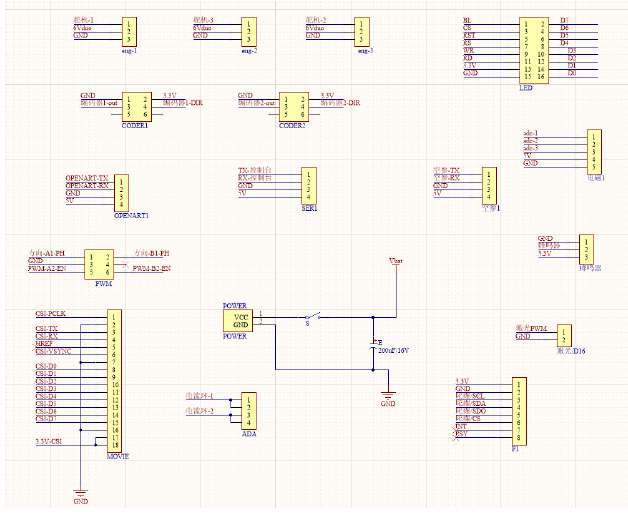628x513 pixels.
Task: Select the P1 eight-pin header
Action: coord(519,411)
